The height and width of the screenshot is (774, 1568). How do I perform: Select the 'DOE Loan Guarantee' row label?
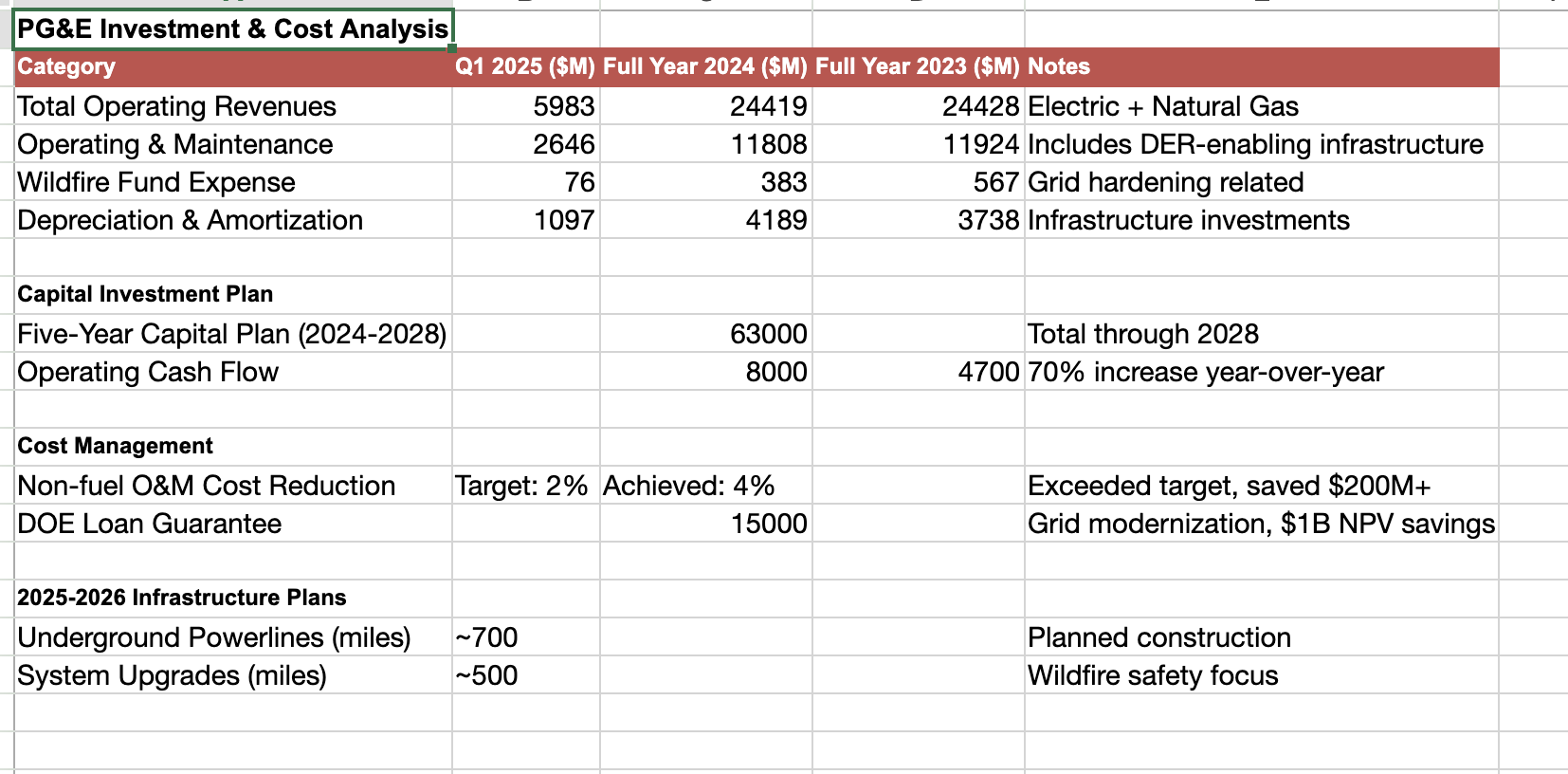pyautogui.click(x=150, y=524)
